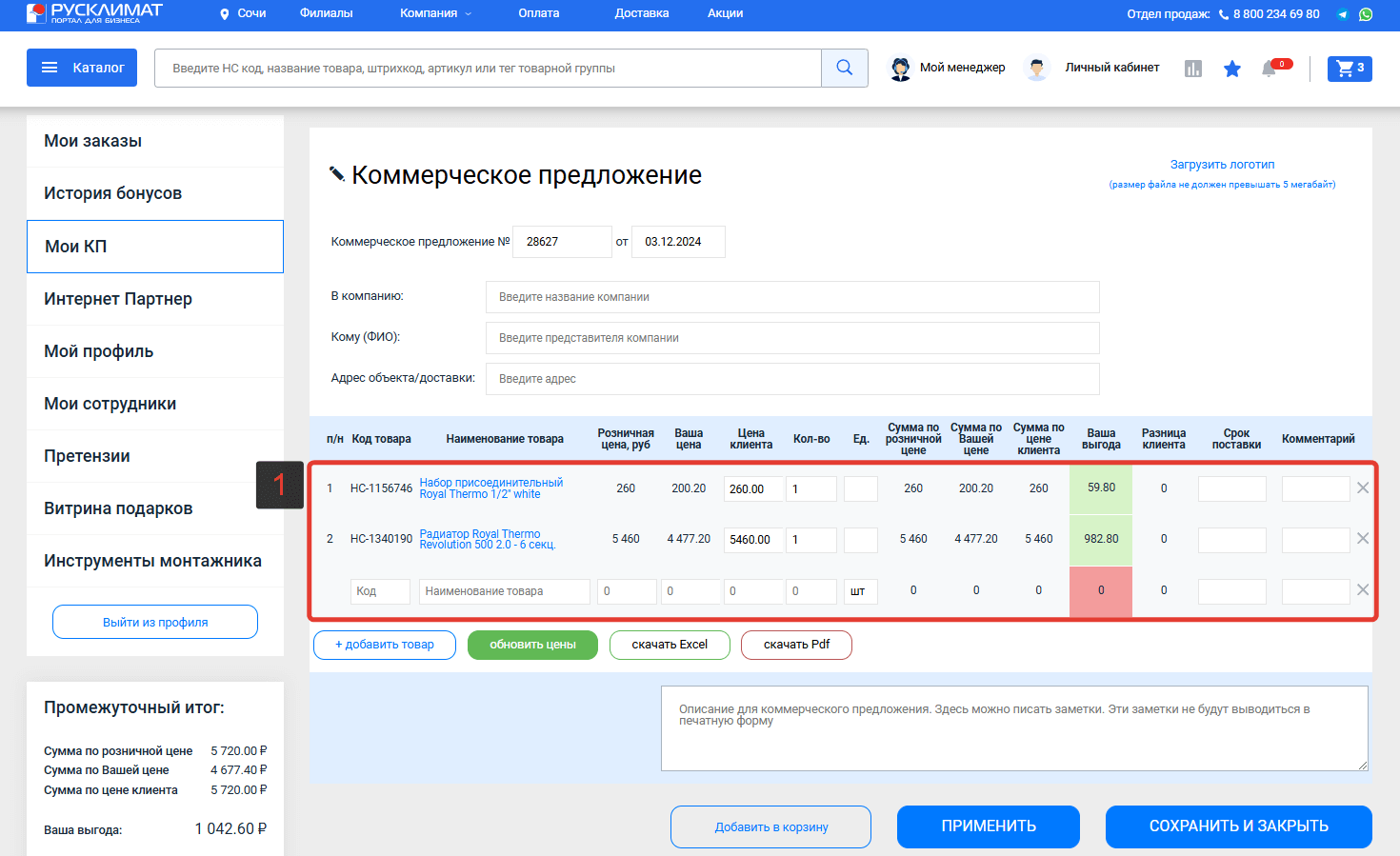
Task: Open Набор присоединительный Royal Thermo link
Action: point(491,488)
